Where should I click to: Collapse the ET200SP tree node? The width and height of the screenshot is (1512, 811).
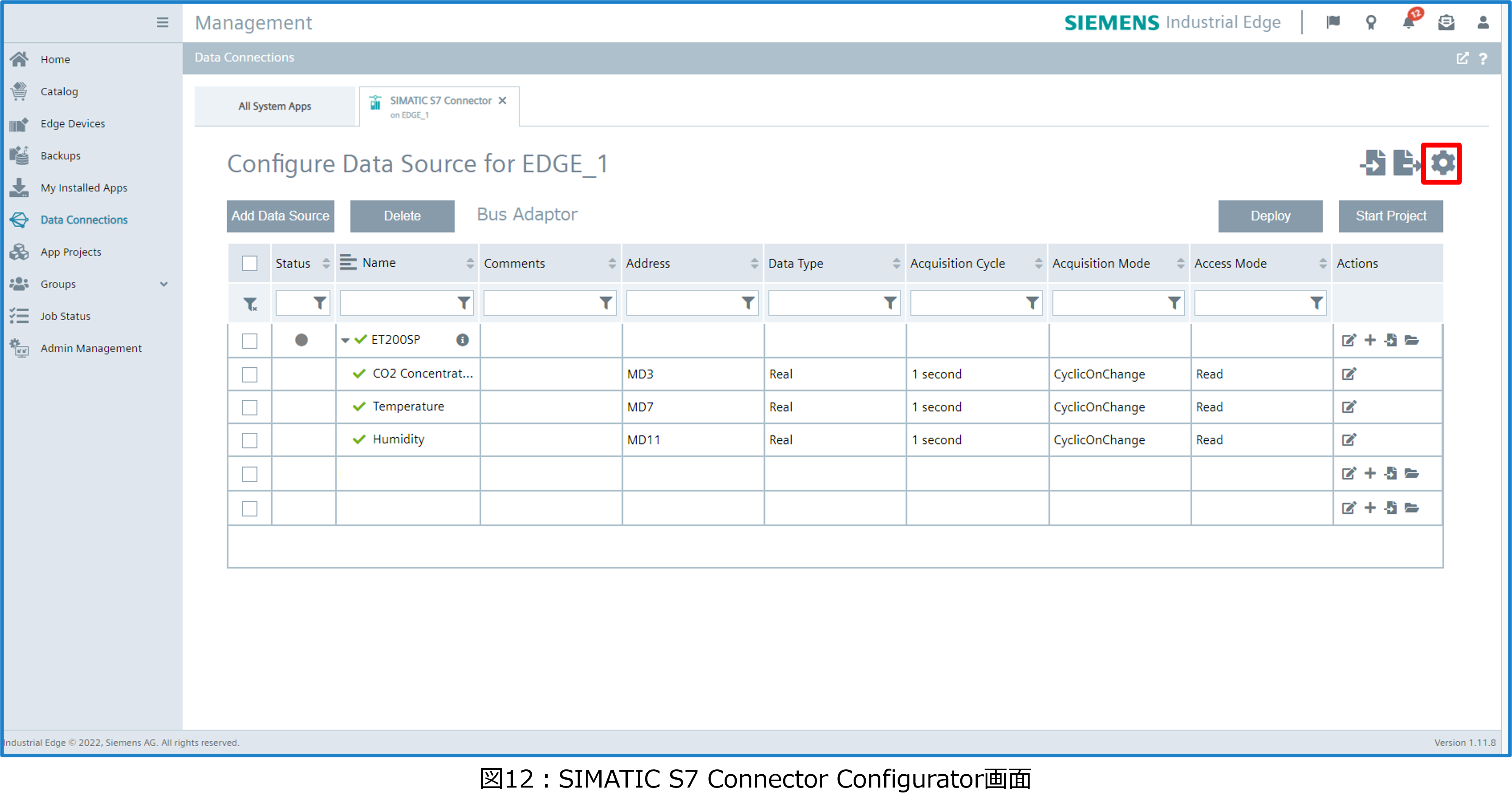345,340
